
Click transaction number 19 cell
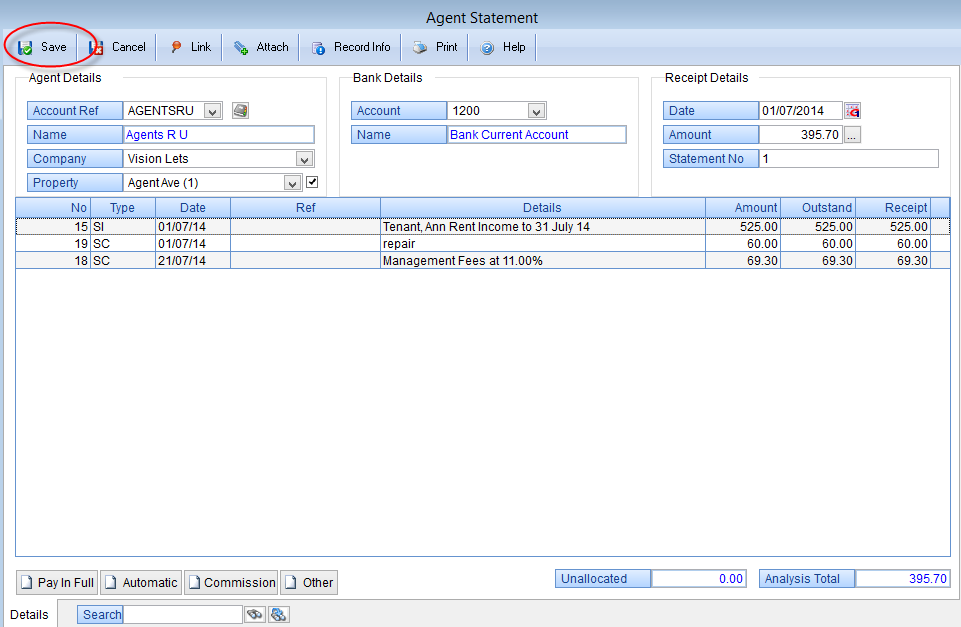click(x=53, y=244)
